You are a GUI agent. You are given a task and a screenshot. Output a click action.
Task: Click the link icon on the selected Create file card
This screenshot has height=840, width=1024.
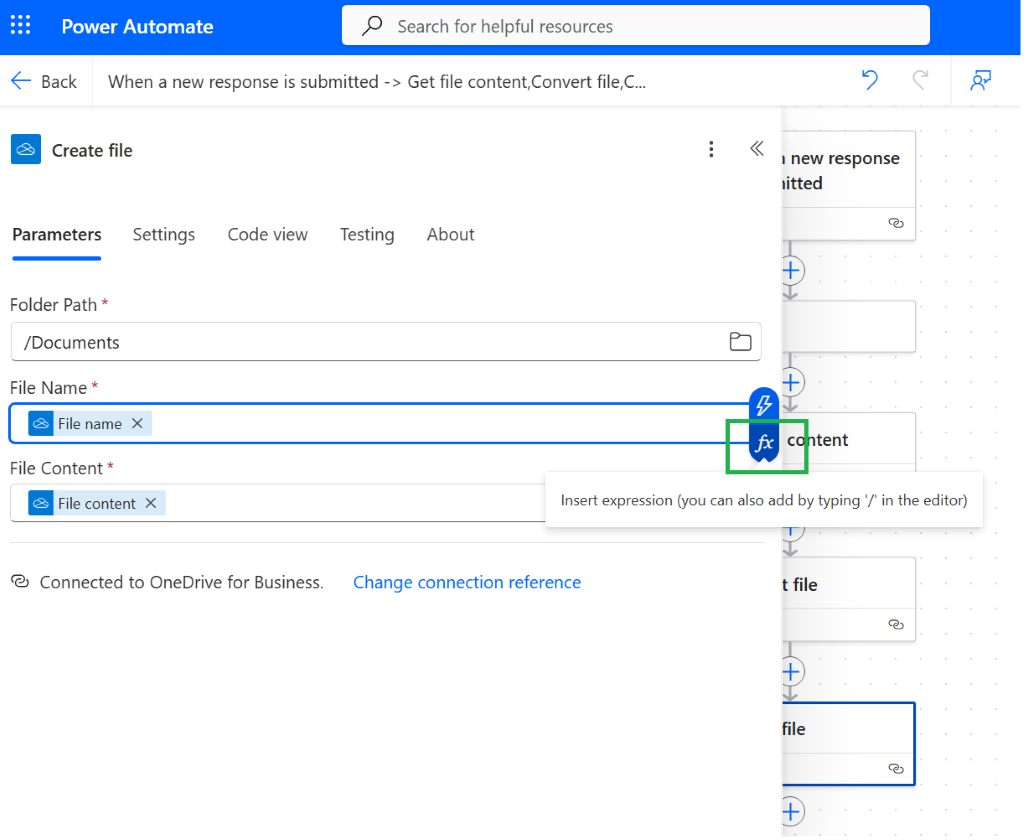(x=896, y=769)
